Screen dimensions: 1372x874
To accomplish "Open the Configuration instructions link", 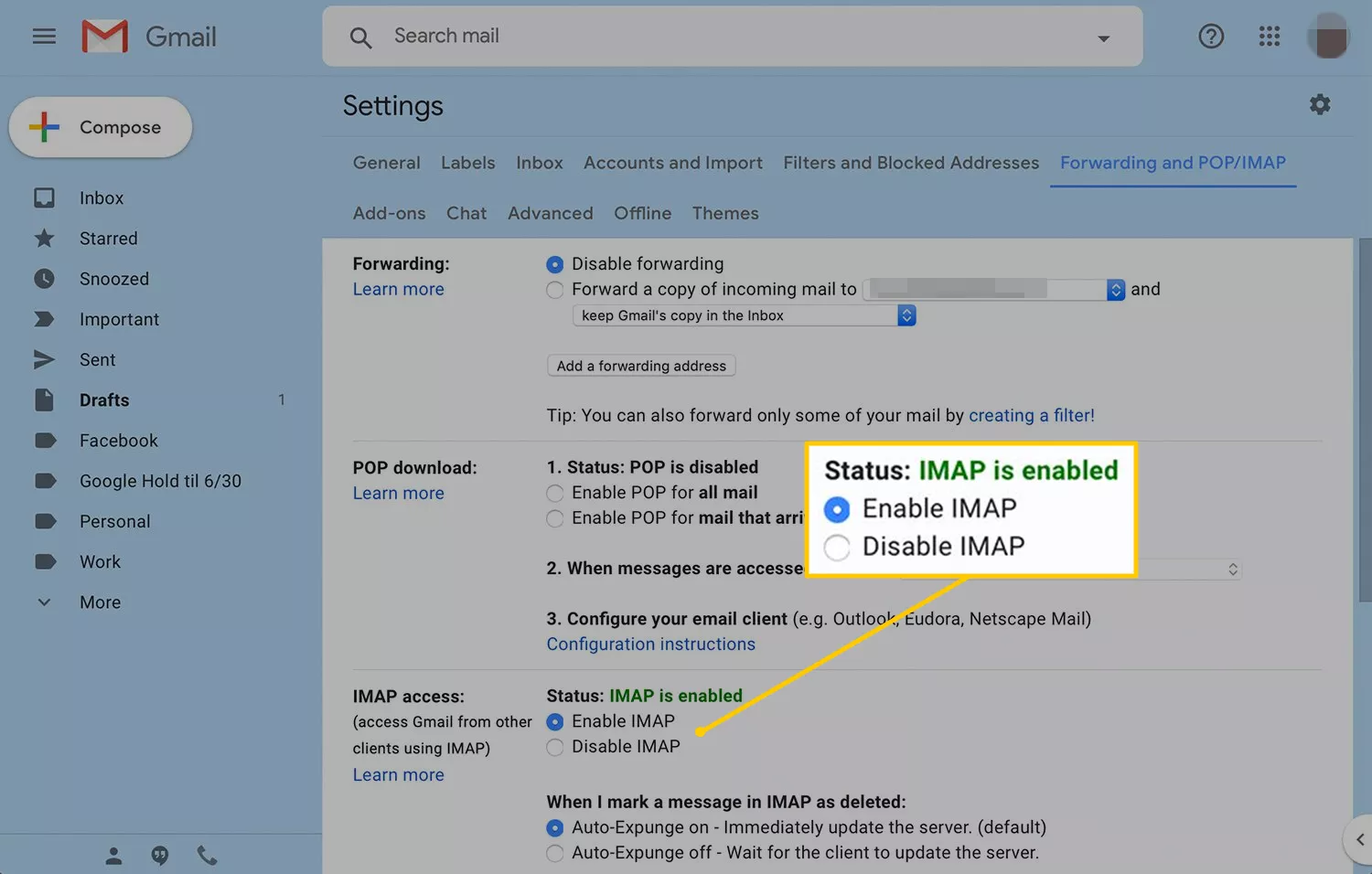I will (650, 645).
